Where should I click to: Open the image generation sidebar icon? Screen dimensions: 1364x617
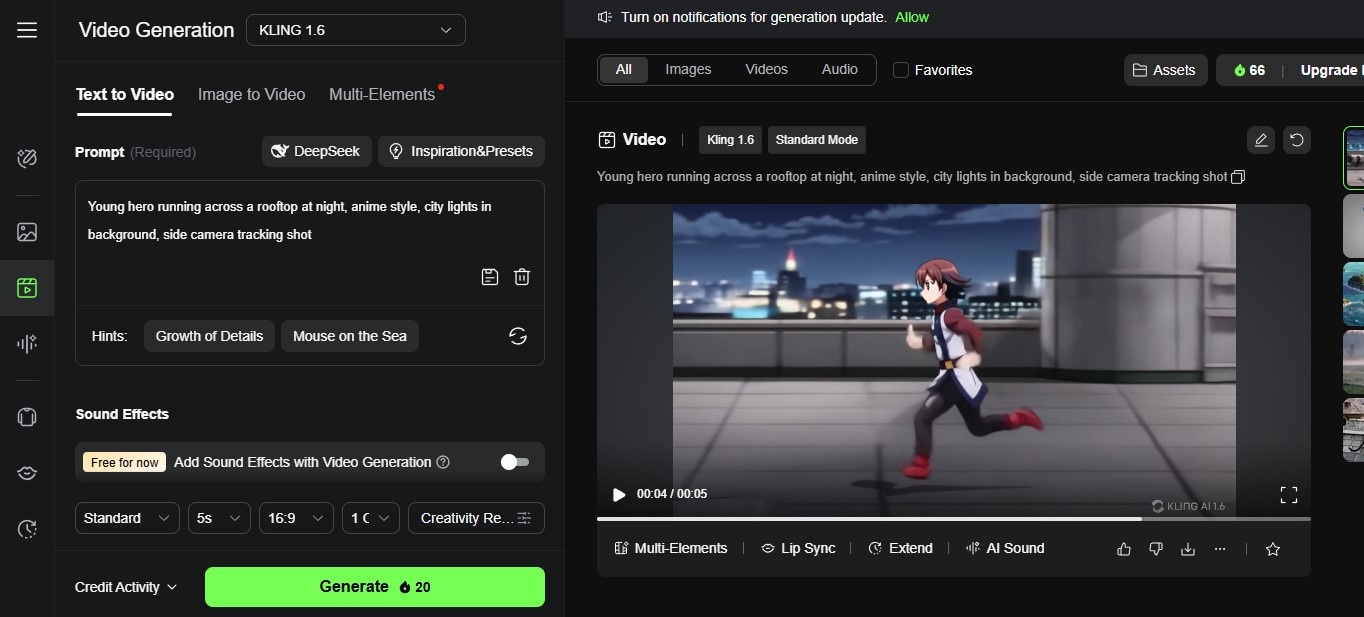(27, 232)
